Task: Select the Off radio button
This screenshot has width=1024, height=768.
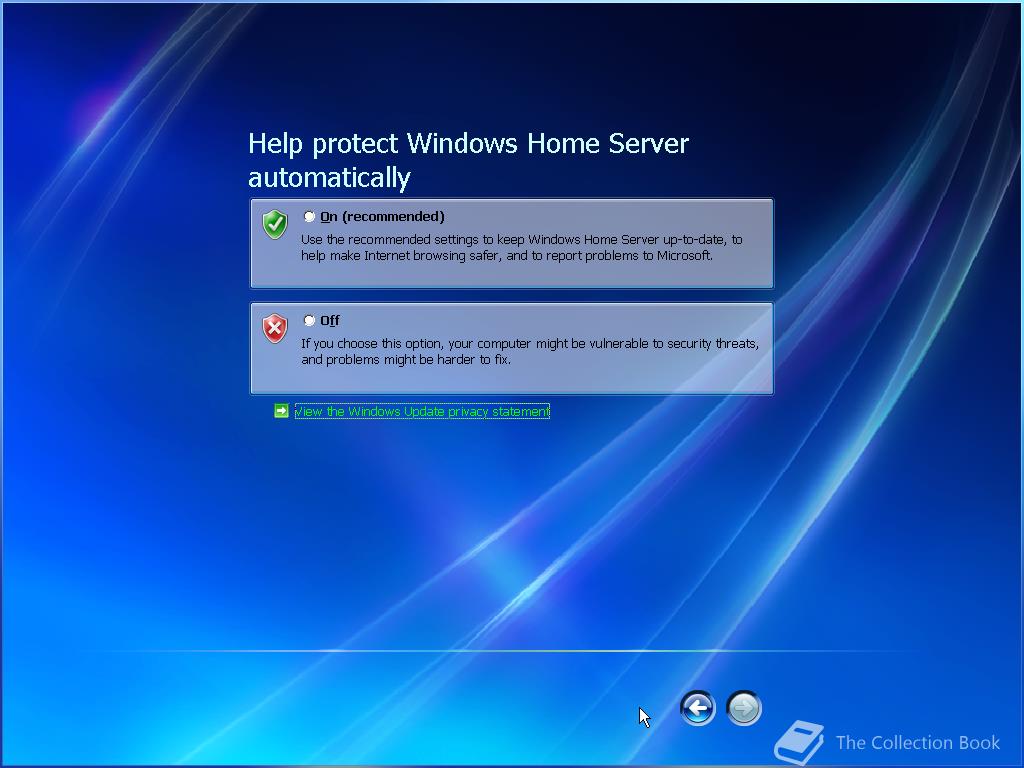Action: [x=310, y=320]
